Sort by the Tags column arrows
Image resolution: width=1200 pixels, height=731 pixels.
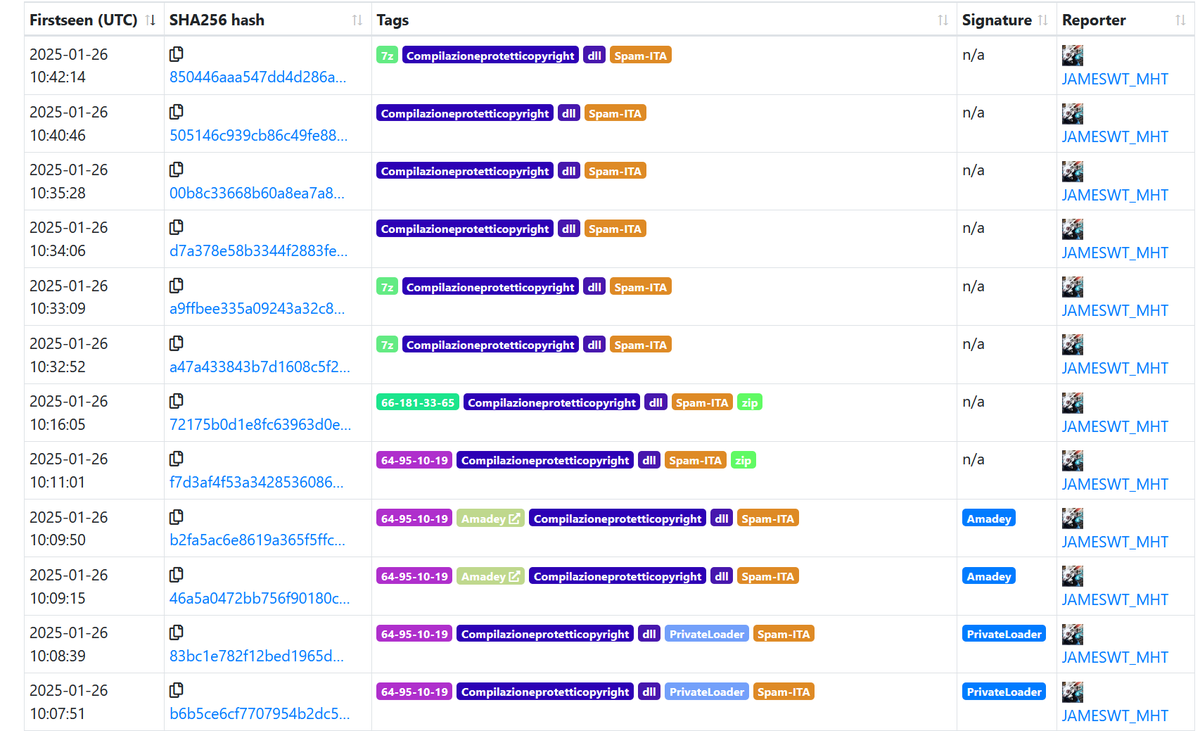coord(942,20)
